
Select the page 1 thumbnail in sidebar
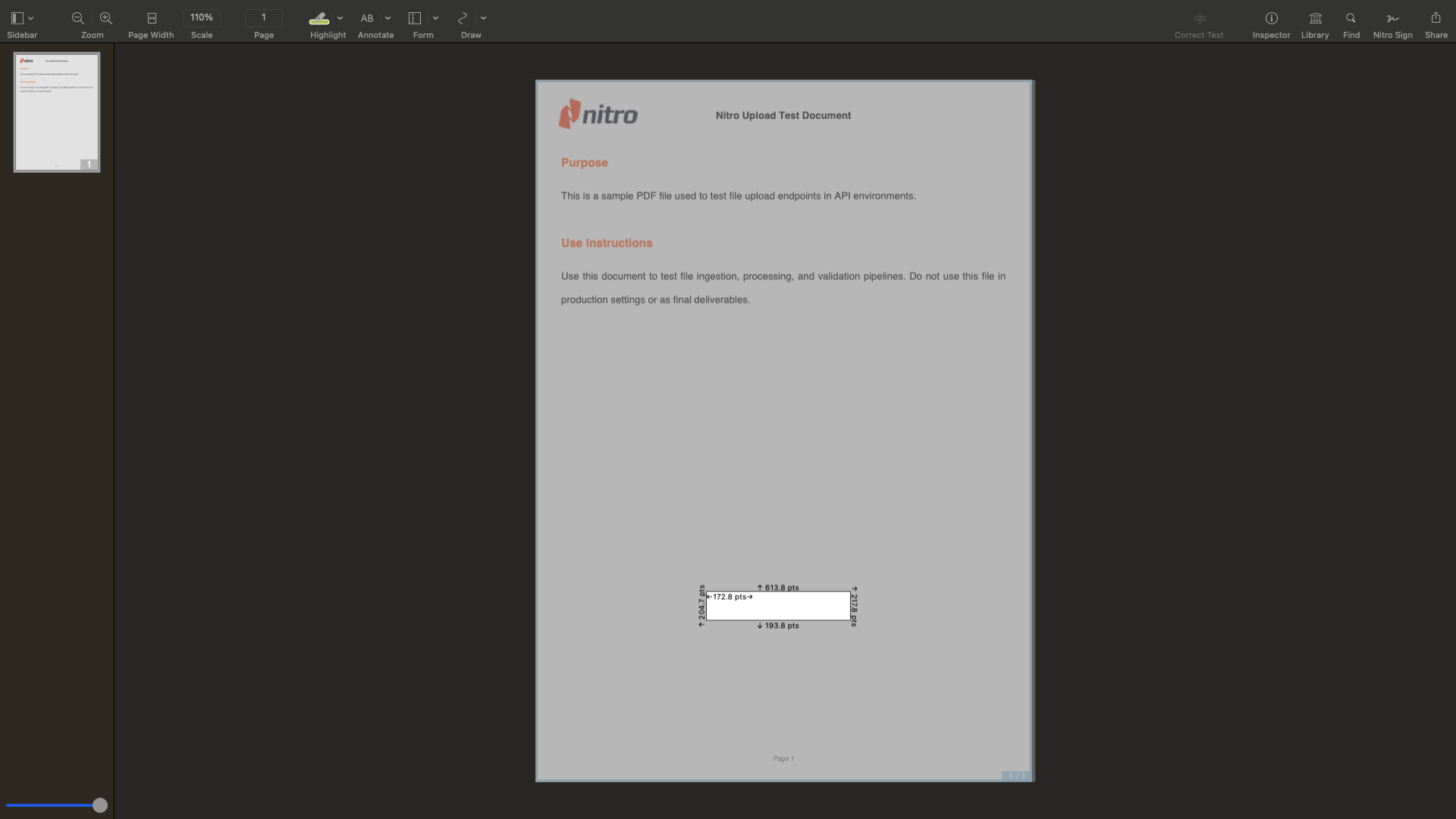coord(57,112)
